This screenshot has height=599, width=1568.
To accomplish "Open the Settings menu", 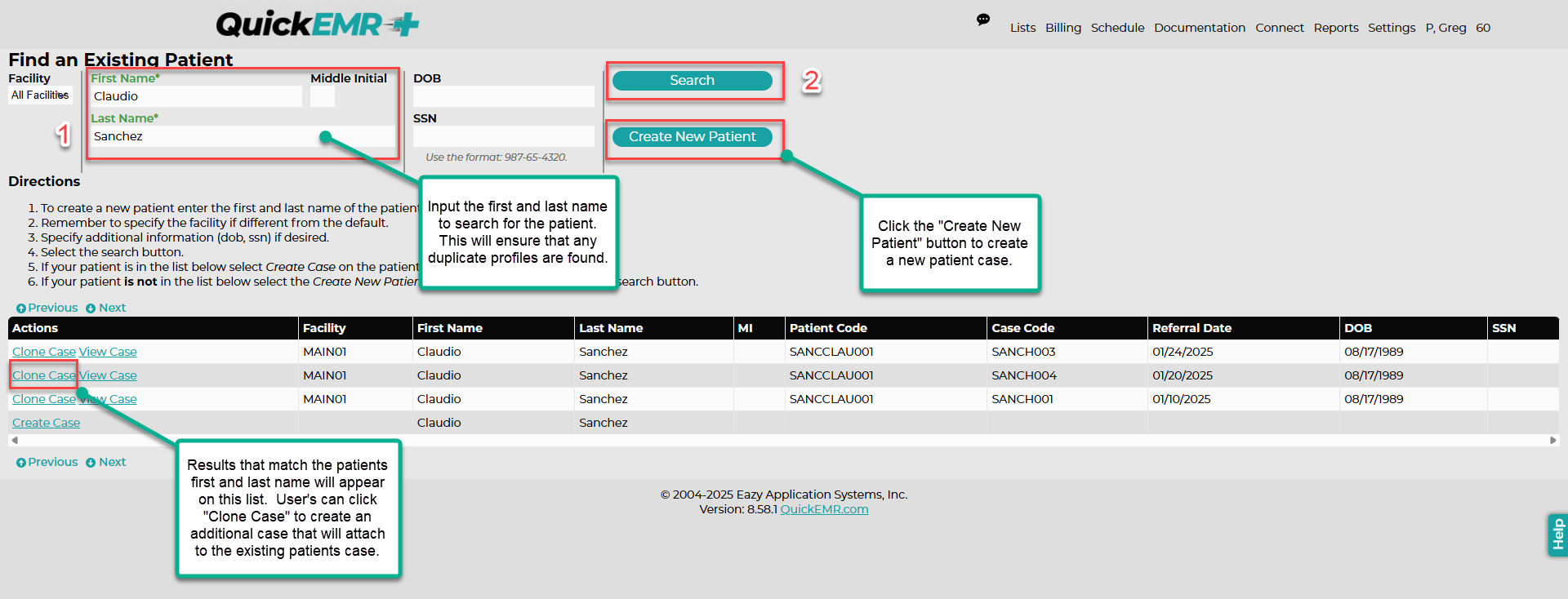I will pyautogui.click(x=1392, y=28).
